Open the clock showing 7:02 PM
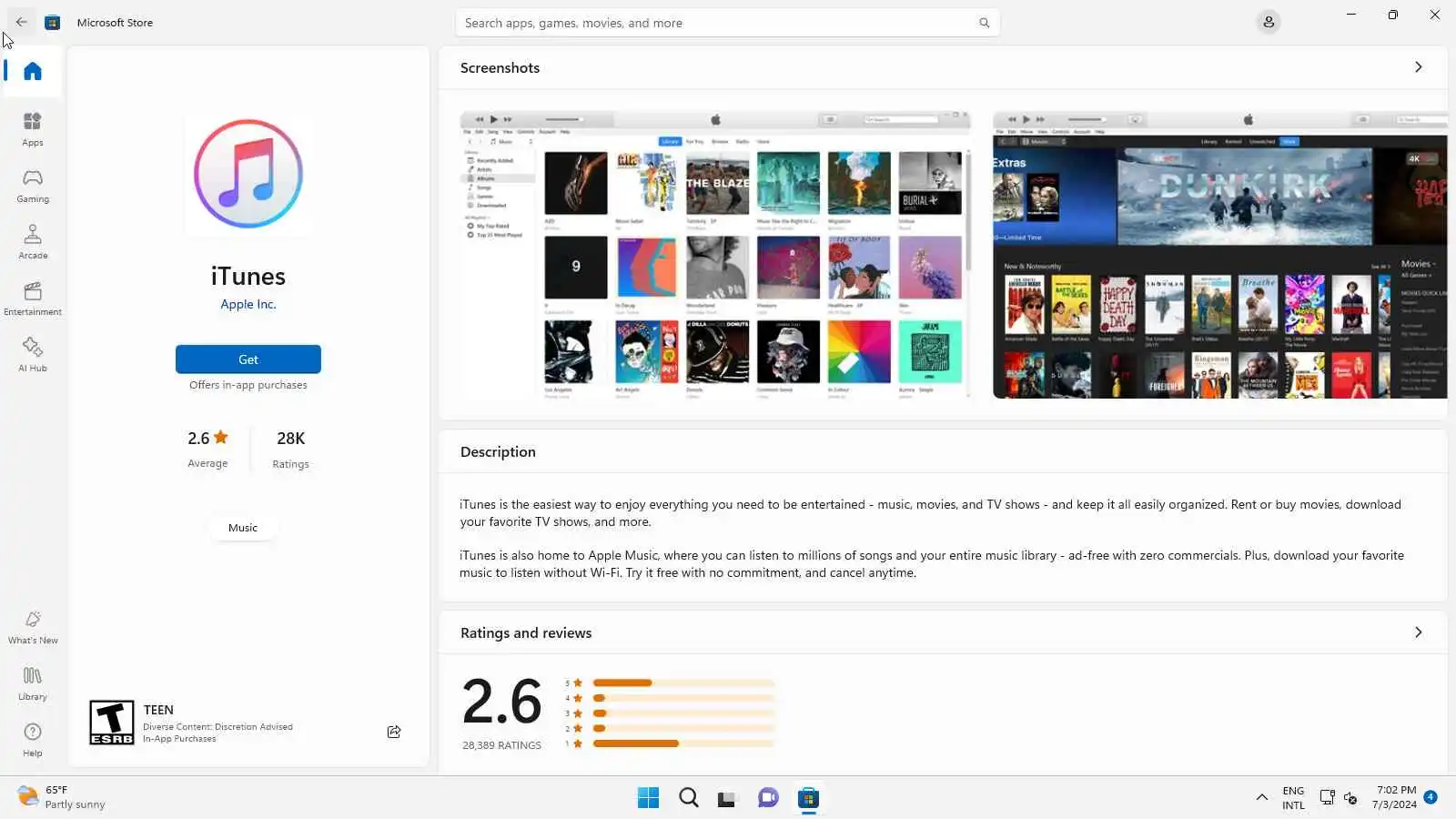The height and width of the screenshot is (819, 1456). point(1395,797)
